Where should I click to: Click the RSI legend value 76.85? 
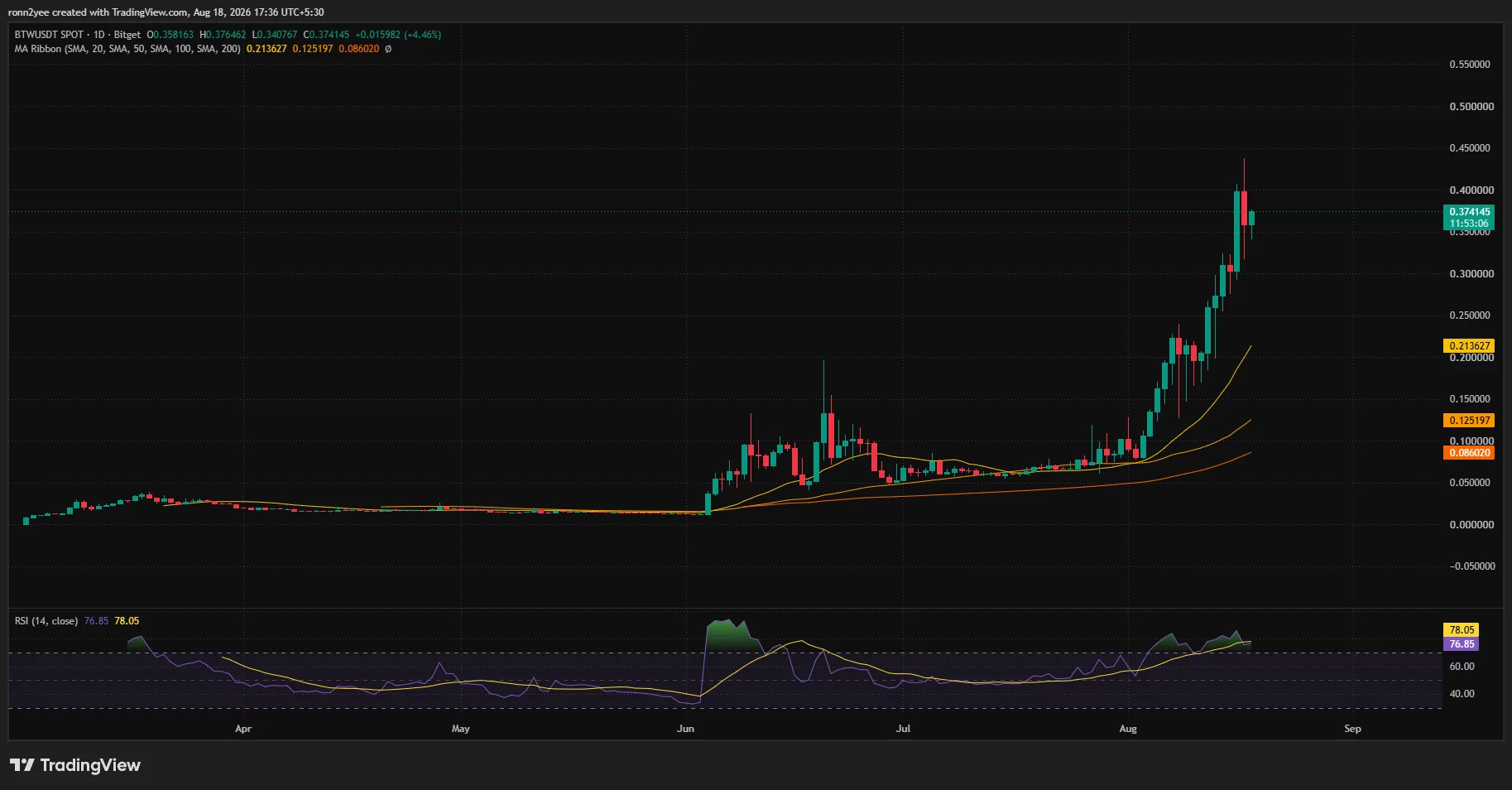[x=96, y=621]
